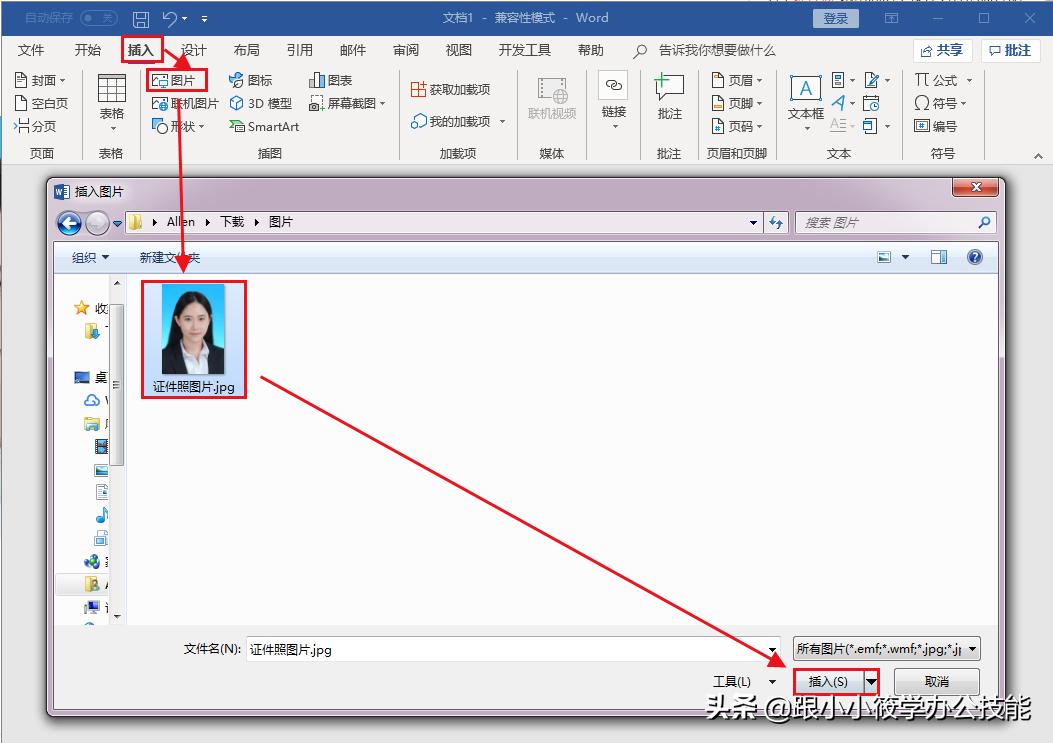Expand the Shapes (形状) dropdown
Screen dimensions: 1053x743
click(176, 126)
